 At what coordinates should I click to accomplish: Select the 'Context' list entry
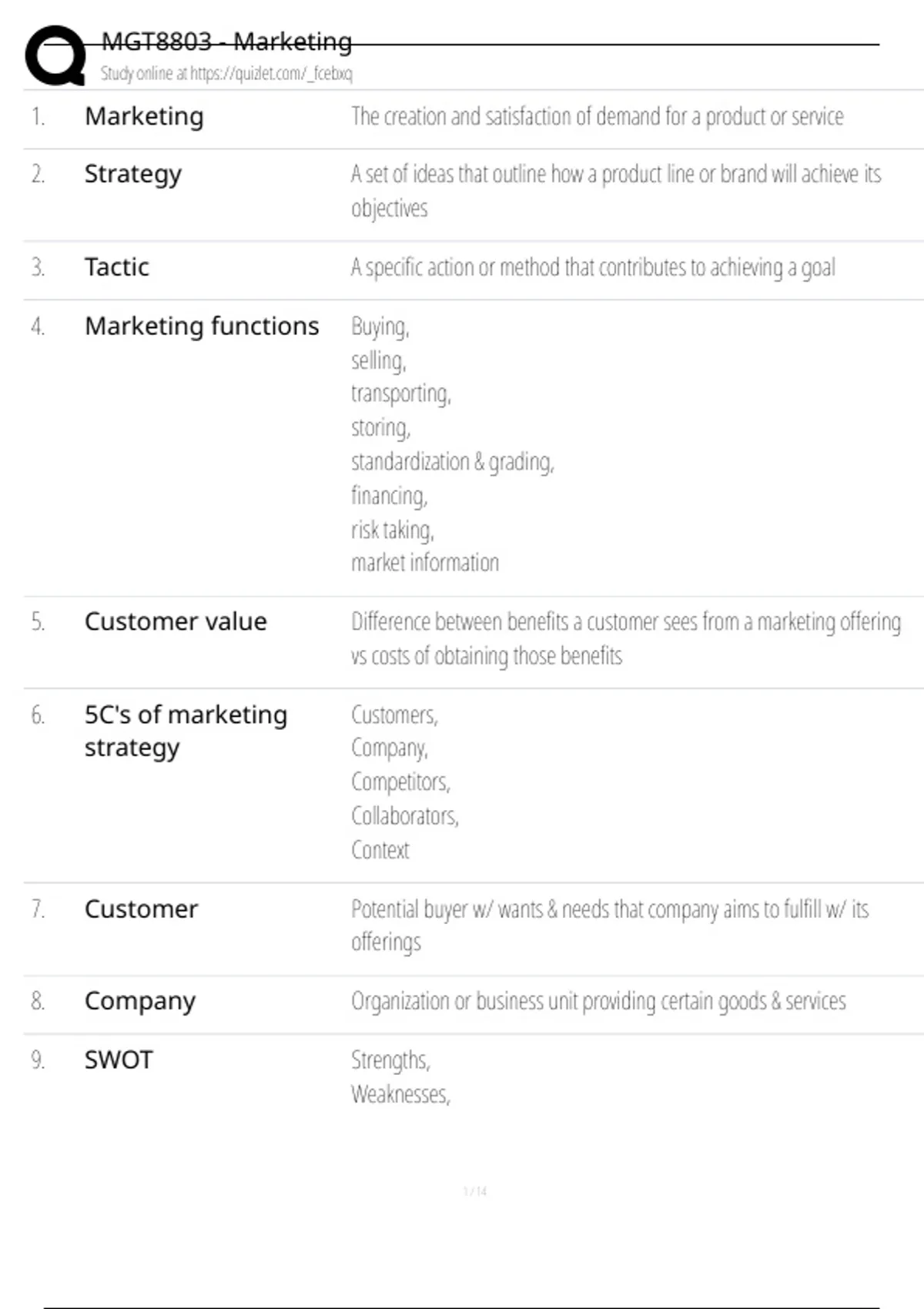pyautogui.click(x=380, y=850)
